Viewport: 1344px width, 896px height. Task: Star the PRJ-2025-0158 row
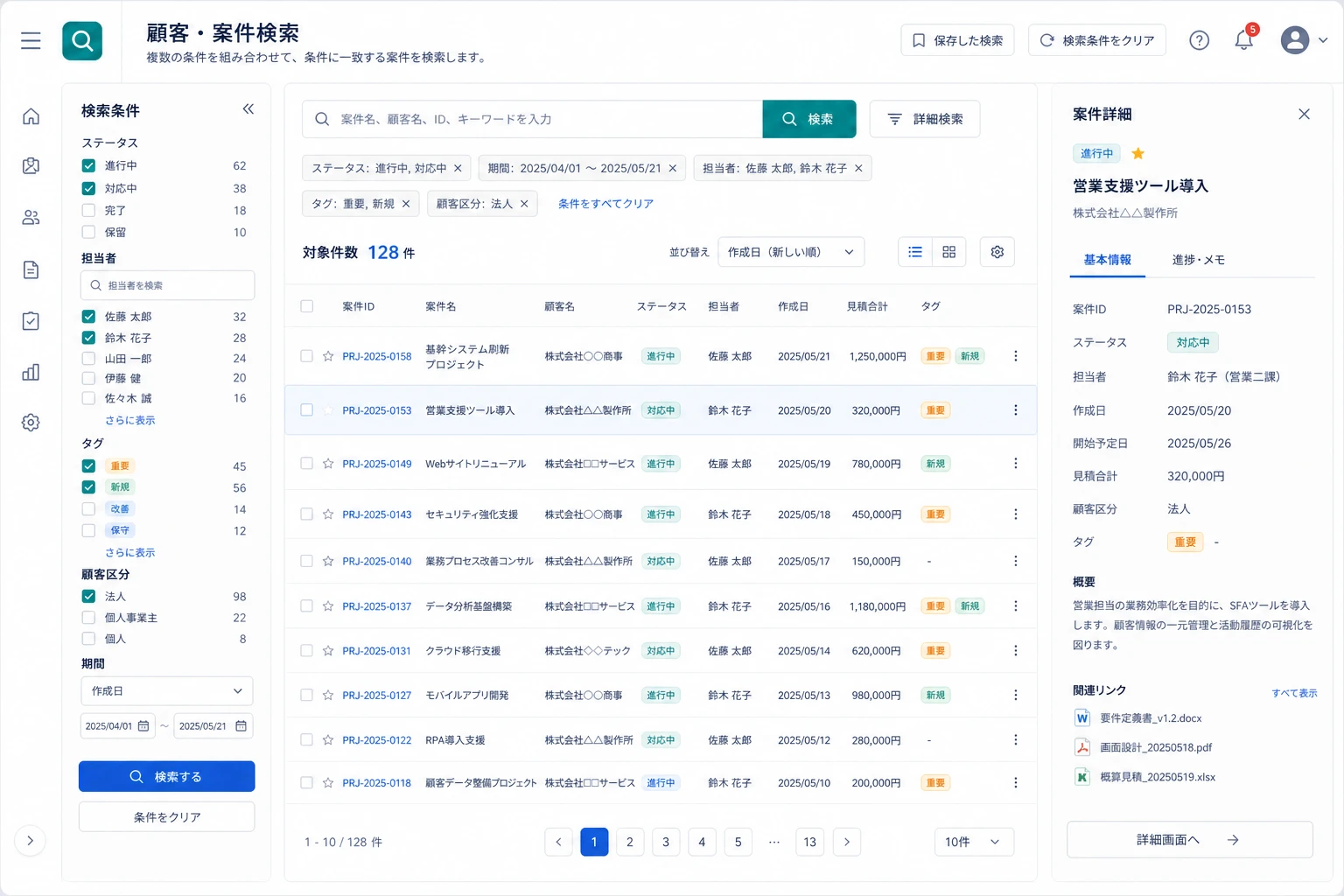click(x=328, y=356)
